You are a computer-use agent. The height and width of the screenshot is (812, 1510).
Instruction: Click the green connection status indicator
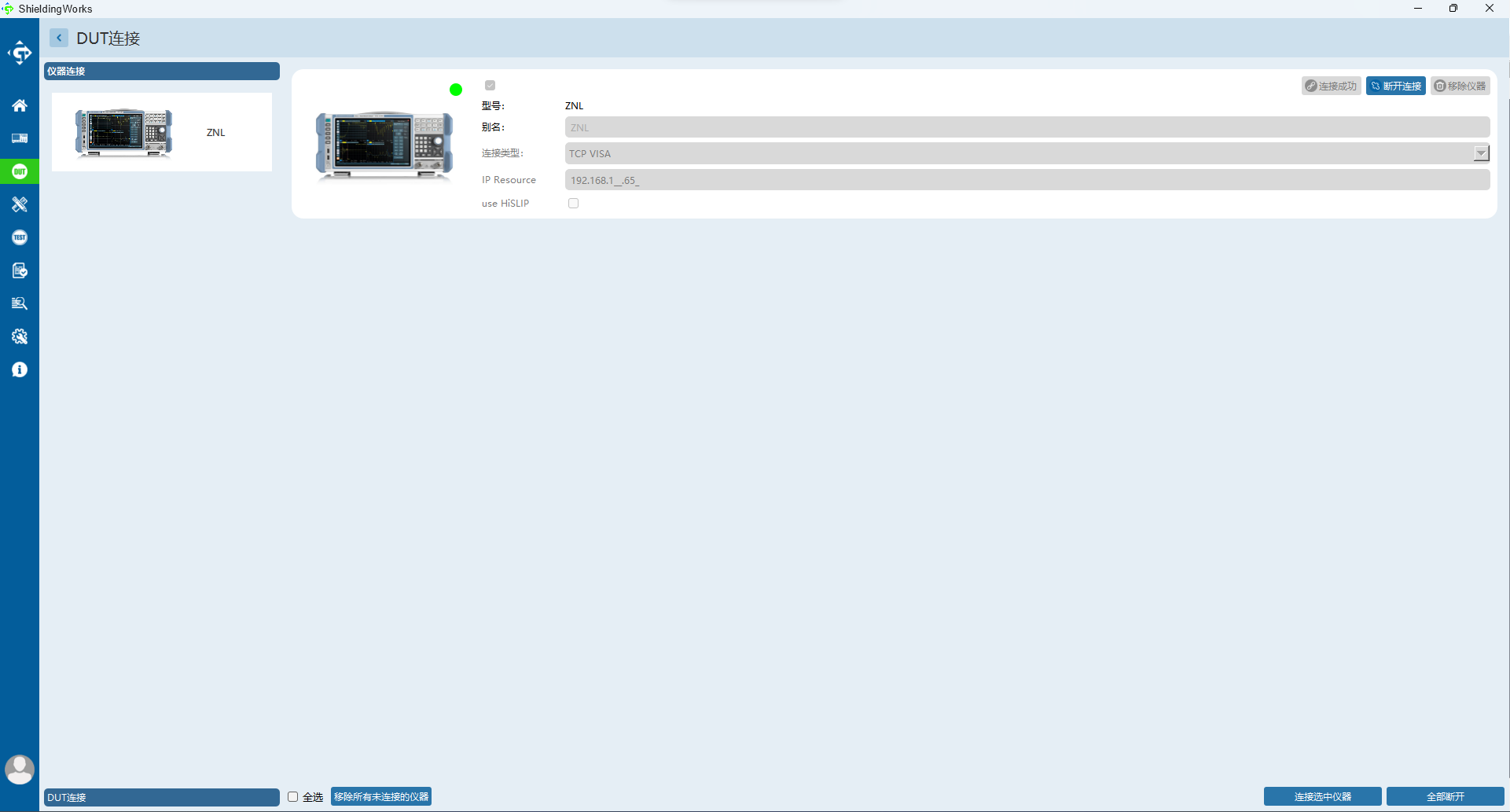point(456,90)
